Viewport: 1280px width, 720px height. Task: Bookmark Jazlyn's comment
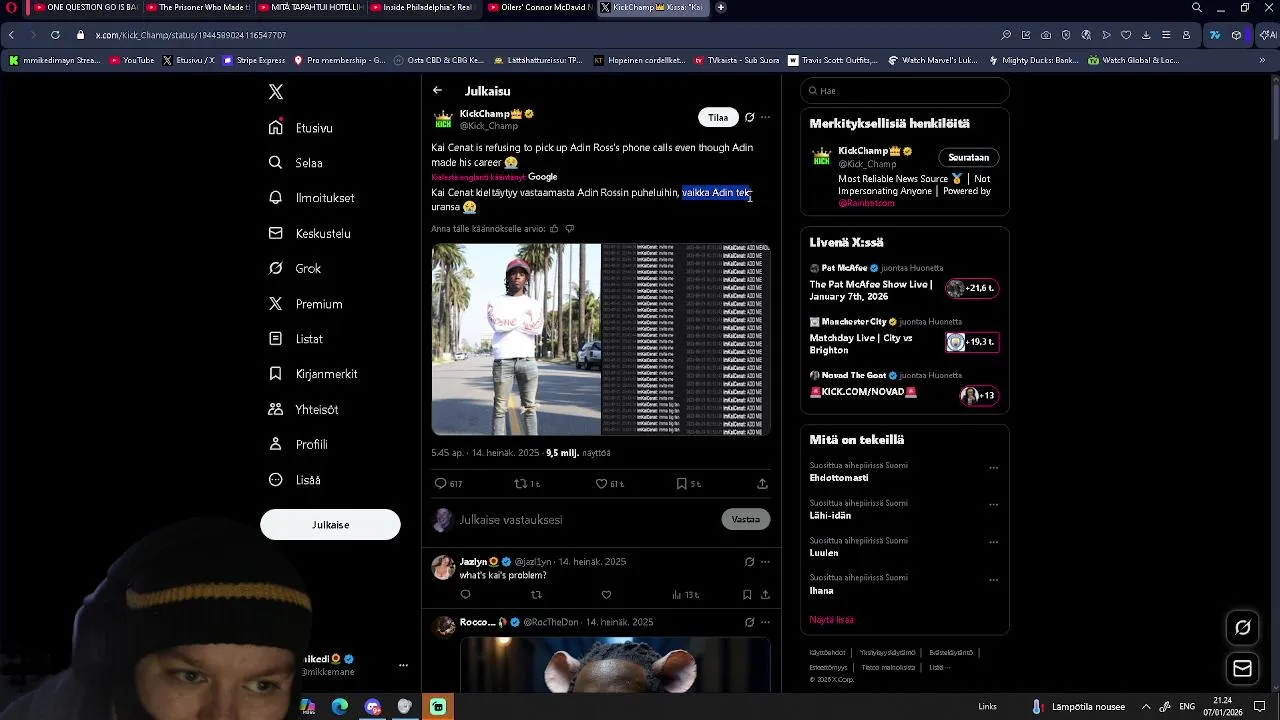(x=747, y=595)
